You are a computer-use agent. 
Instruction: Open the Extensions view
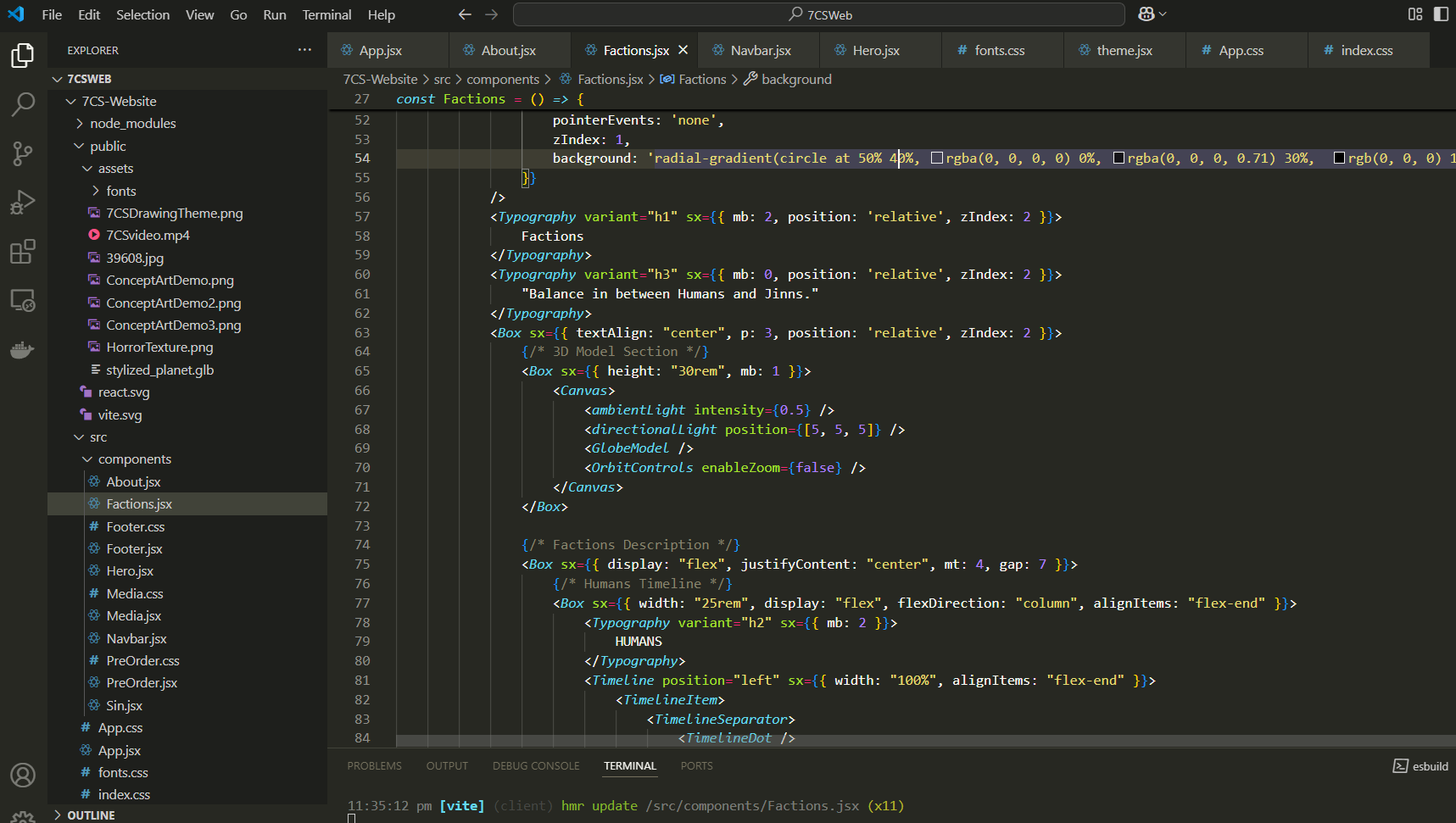[x=23, y=251]
